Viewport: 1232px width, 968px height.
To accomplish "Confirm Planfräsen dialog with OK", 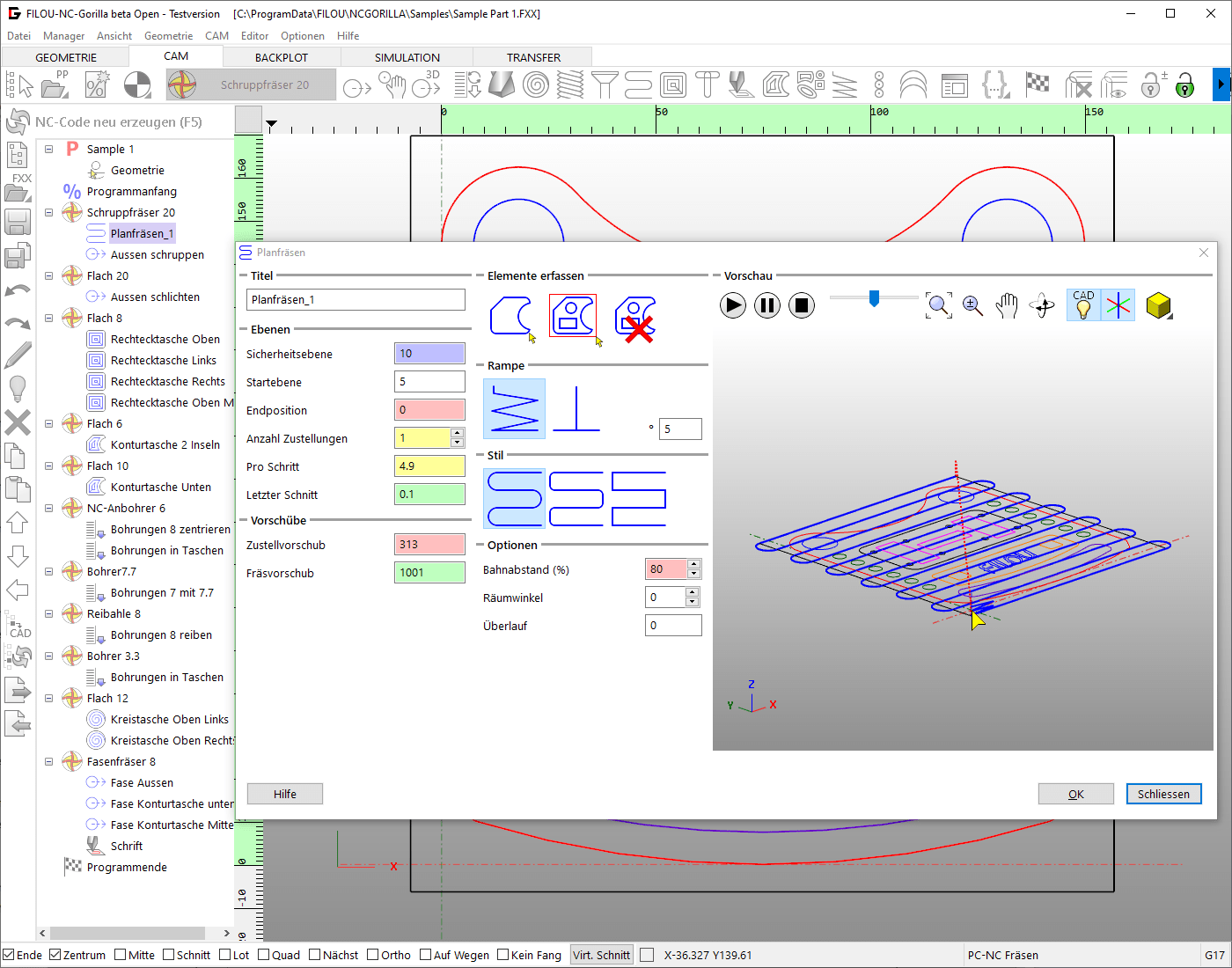I will coord(1076,794).
